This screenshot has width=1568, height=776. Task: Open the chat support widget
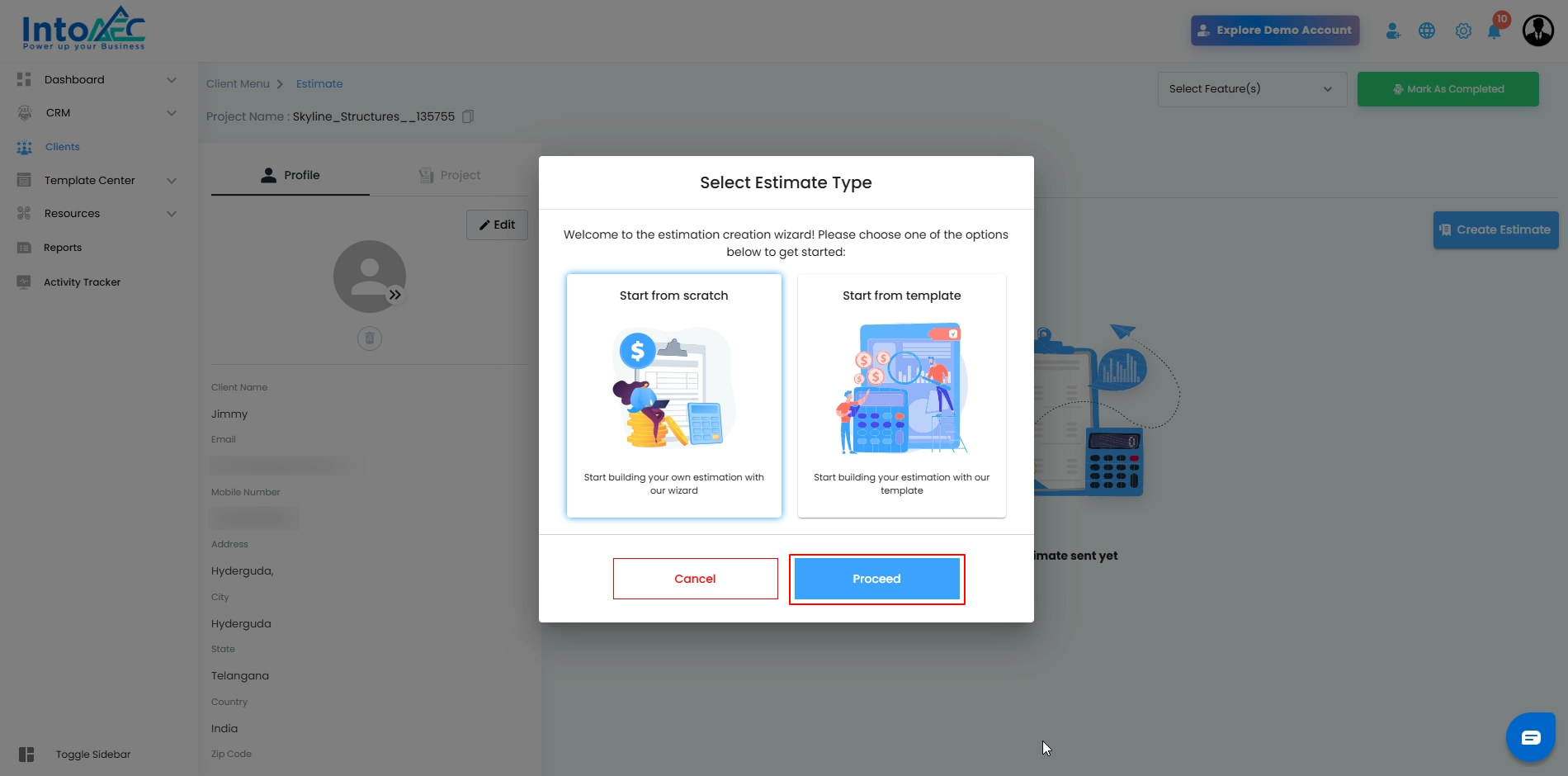coord(1530,737)
